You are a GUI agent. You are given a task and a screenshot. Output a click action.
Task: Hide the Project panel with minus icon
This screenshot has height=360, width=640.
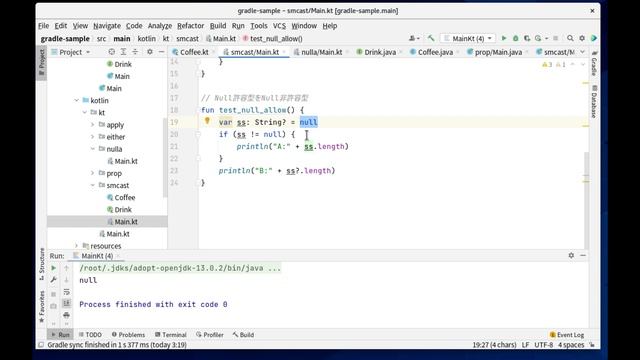161,52
